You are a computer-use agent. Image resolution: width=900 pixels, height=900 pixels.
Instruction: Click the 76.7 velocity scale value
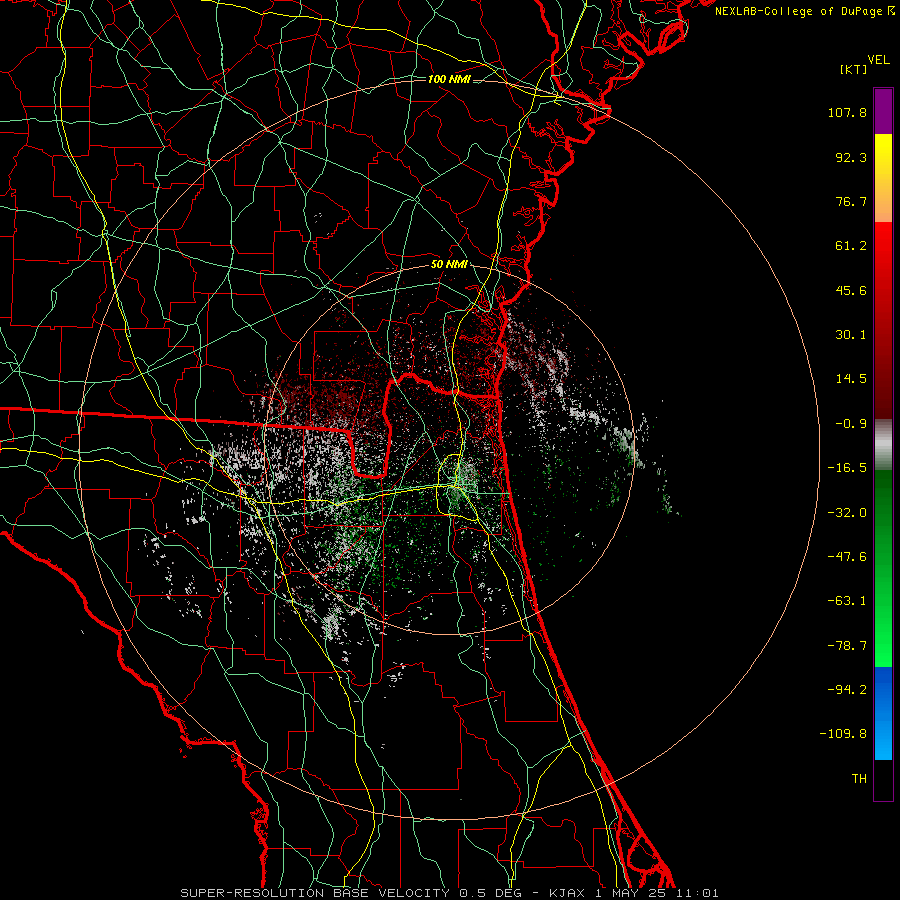click(851, 201)
